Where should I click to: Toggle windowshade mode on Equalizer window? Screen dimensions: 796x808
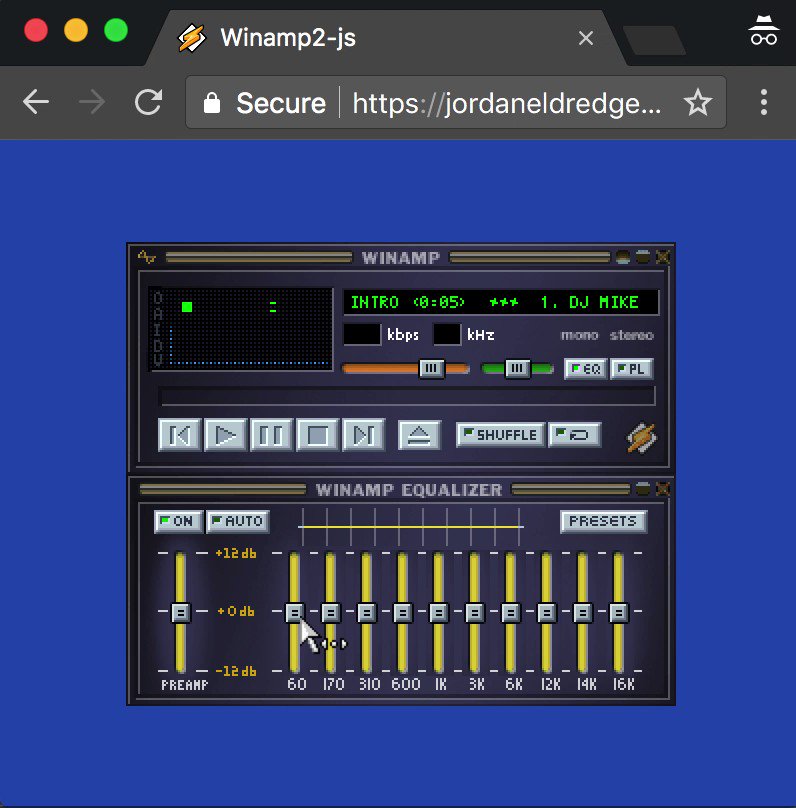click(x=643, y=489)
